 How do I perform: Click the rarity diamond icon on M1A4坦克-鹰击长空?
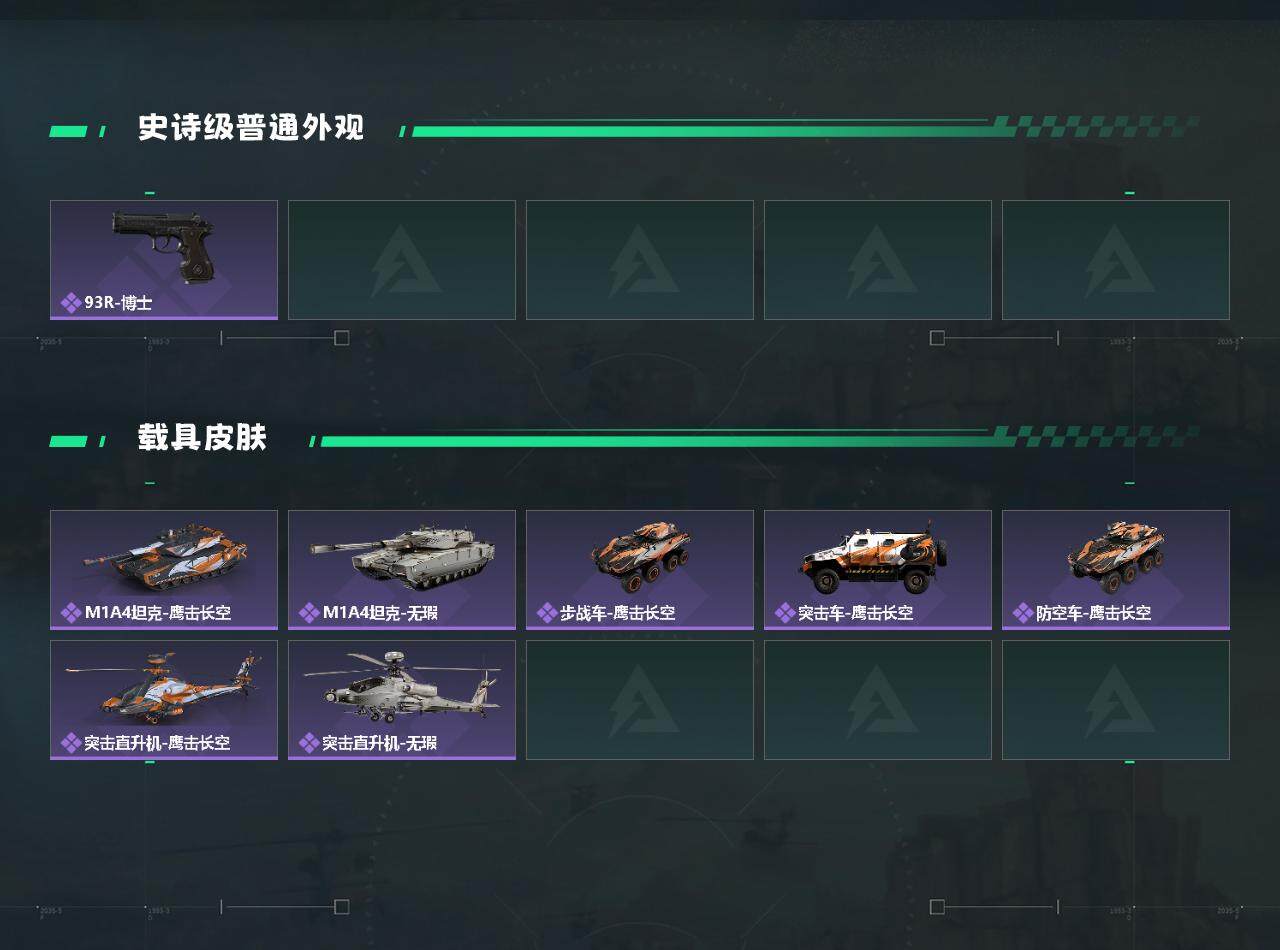[71, 612]
